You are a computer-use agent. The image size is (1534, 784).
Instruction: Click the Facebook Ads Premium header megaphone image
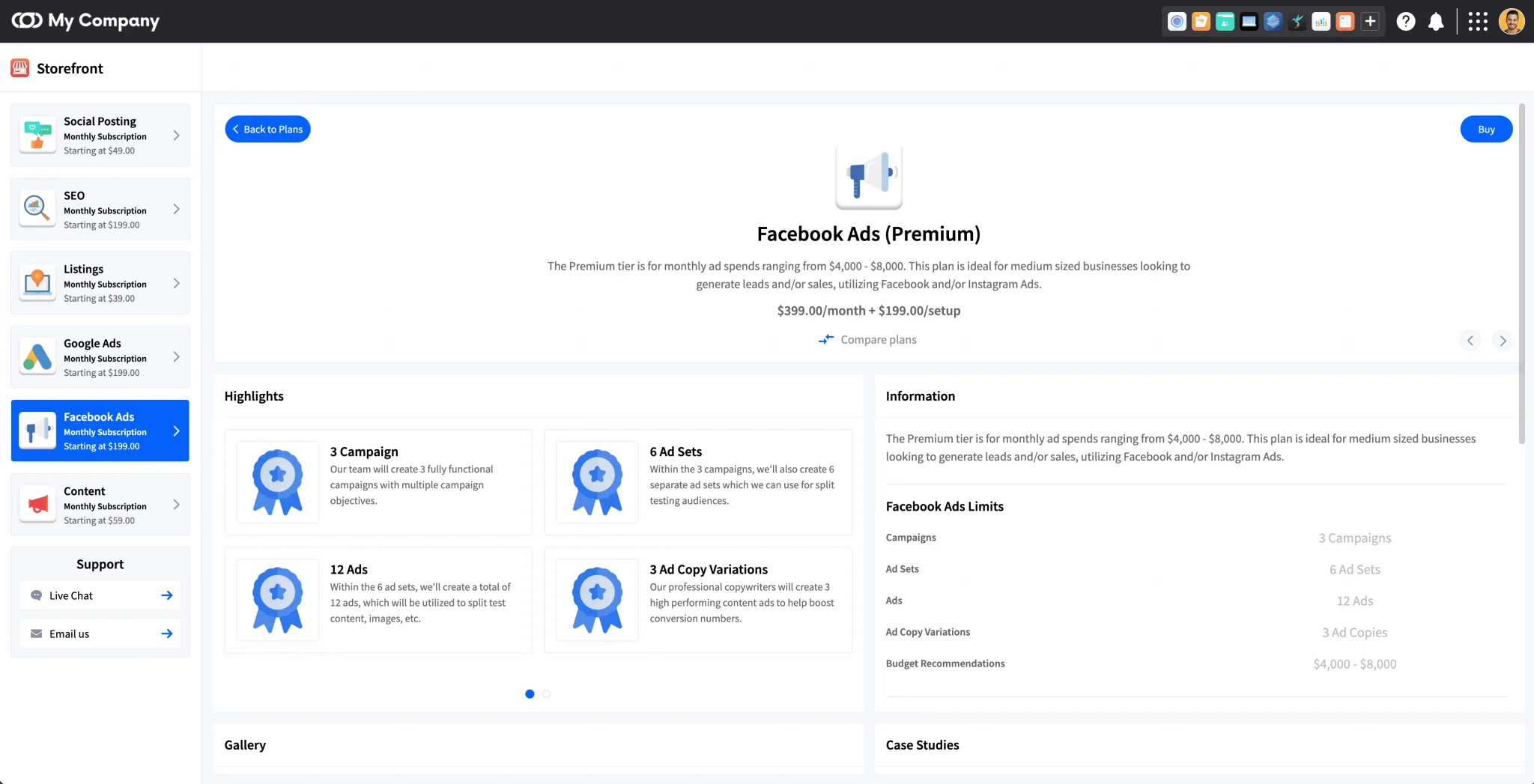point(869,177)
